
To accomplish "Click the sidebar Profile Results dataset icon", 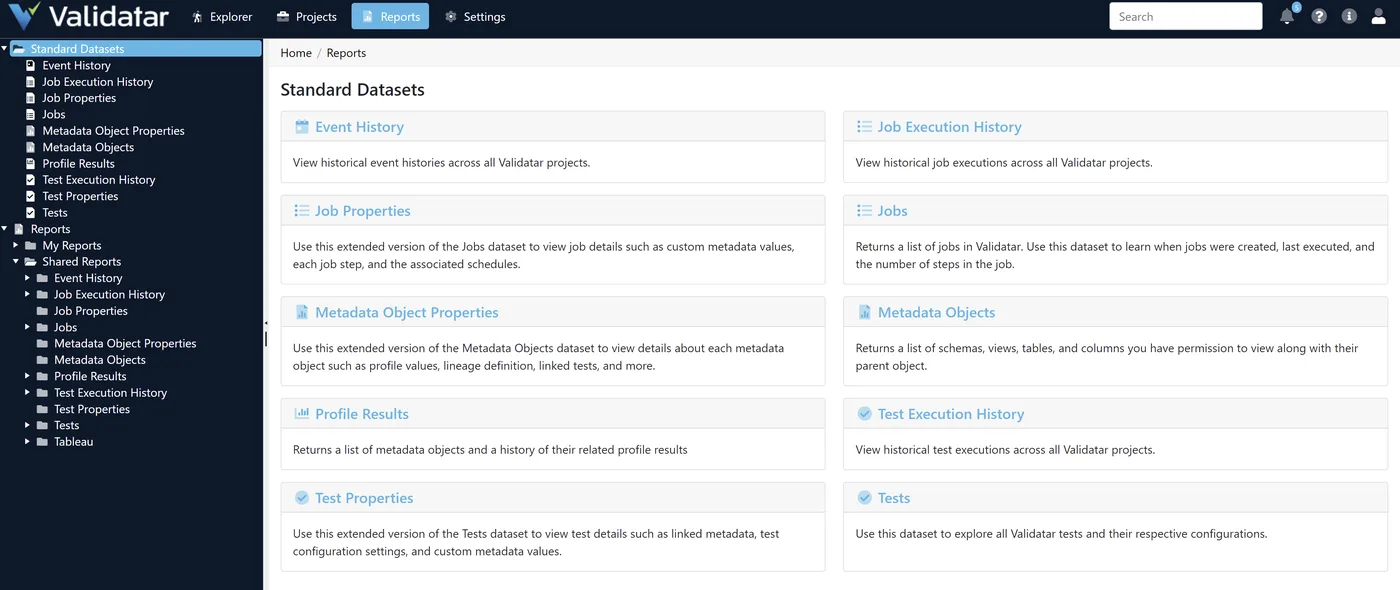I will tap(30, 163).
